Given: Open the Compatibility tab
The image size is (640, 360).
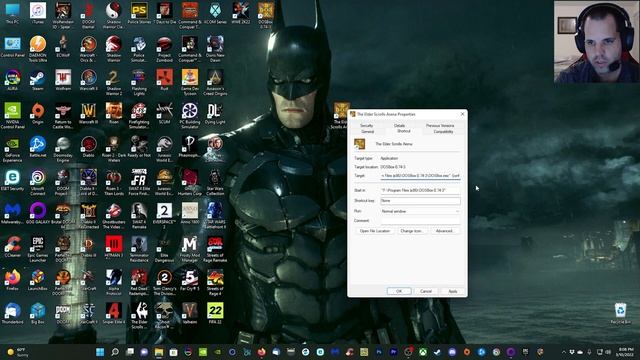Looking at the screenshot, I should pos(443,131).
